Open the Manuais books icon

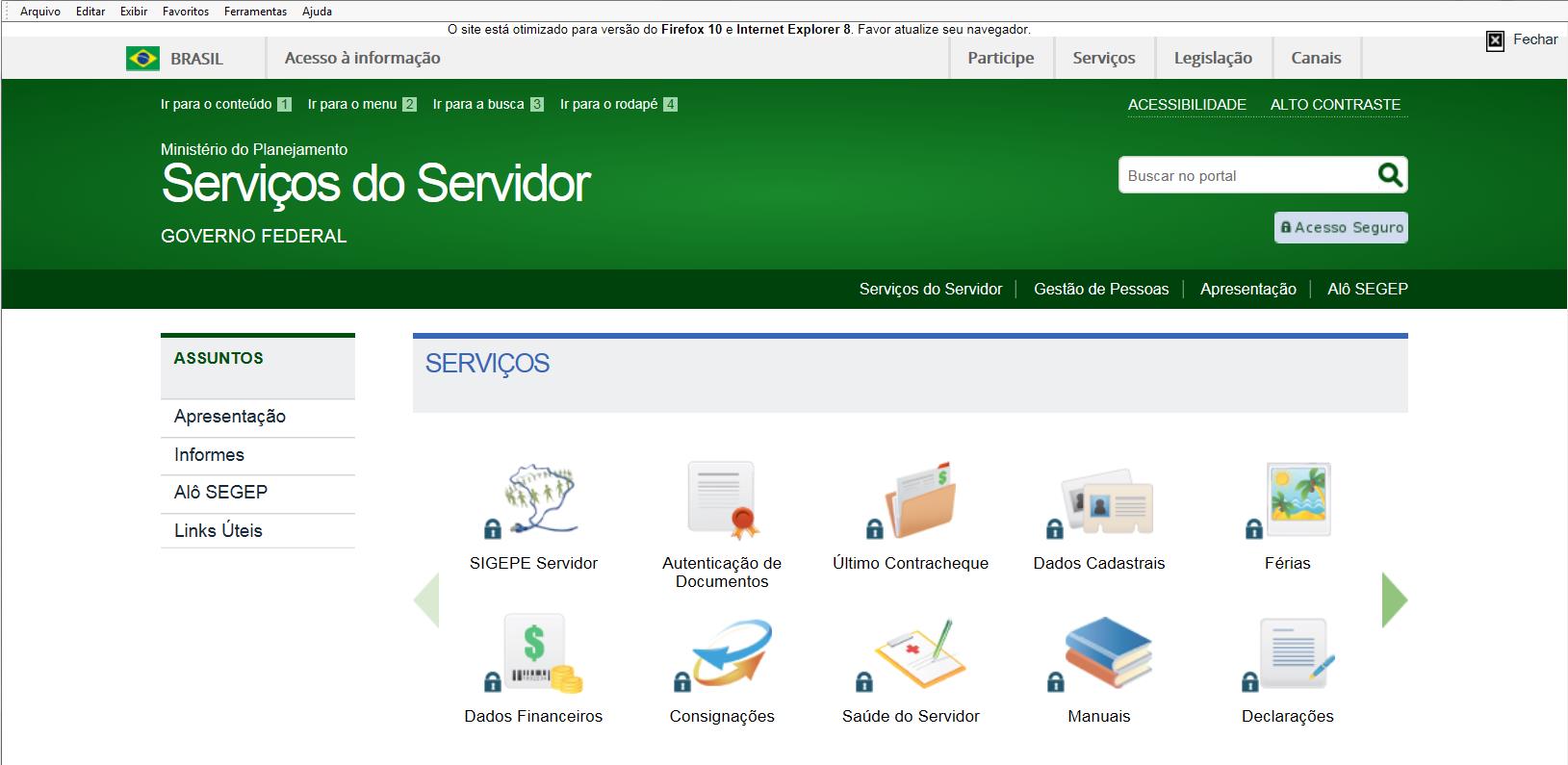click(1099, 654)
